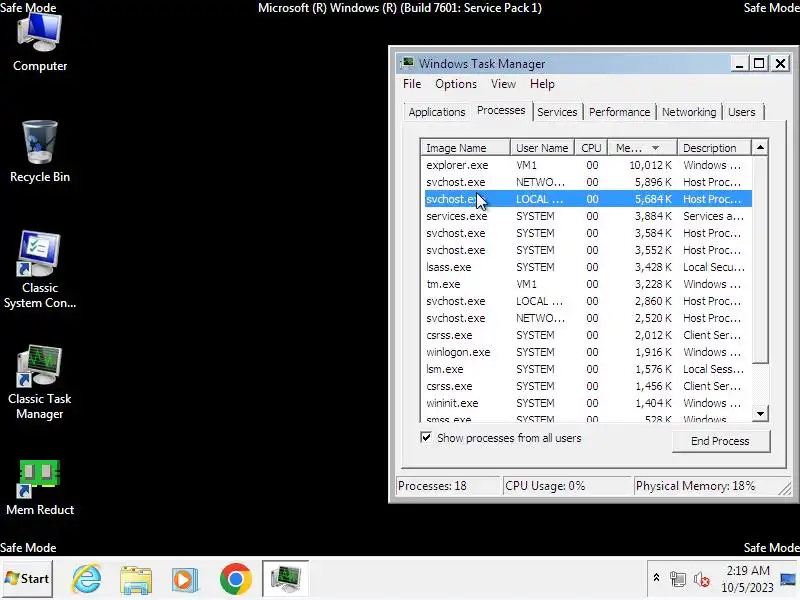Viewport: 800px width, 600px height.
Task: Select csrss.exe row using 1,456 K
Action: (x=587, y=386)
